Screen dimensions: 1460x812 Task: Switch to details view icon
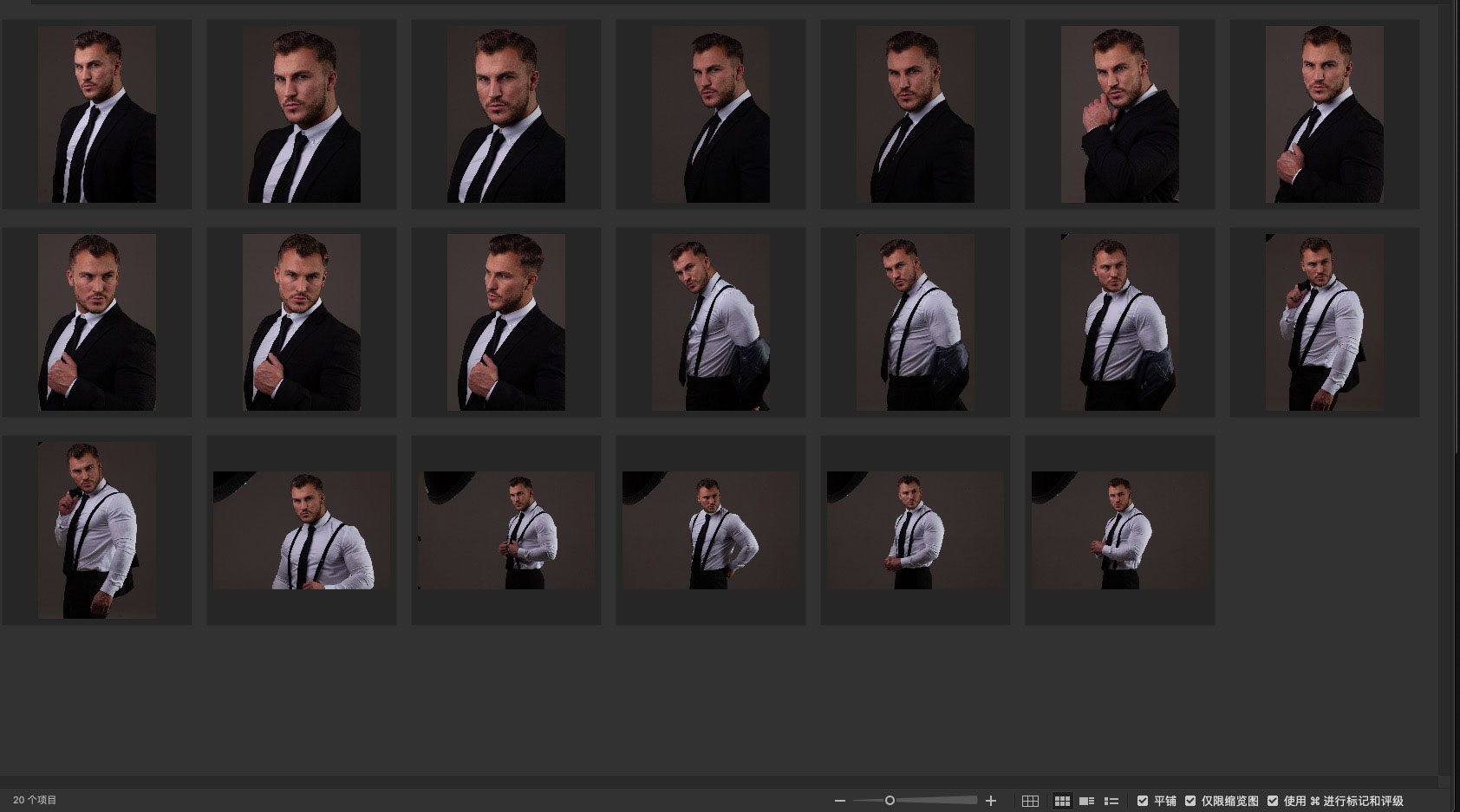click(x=1086, y=801)
